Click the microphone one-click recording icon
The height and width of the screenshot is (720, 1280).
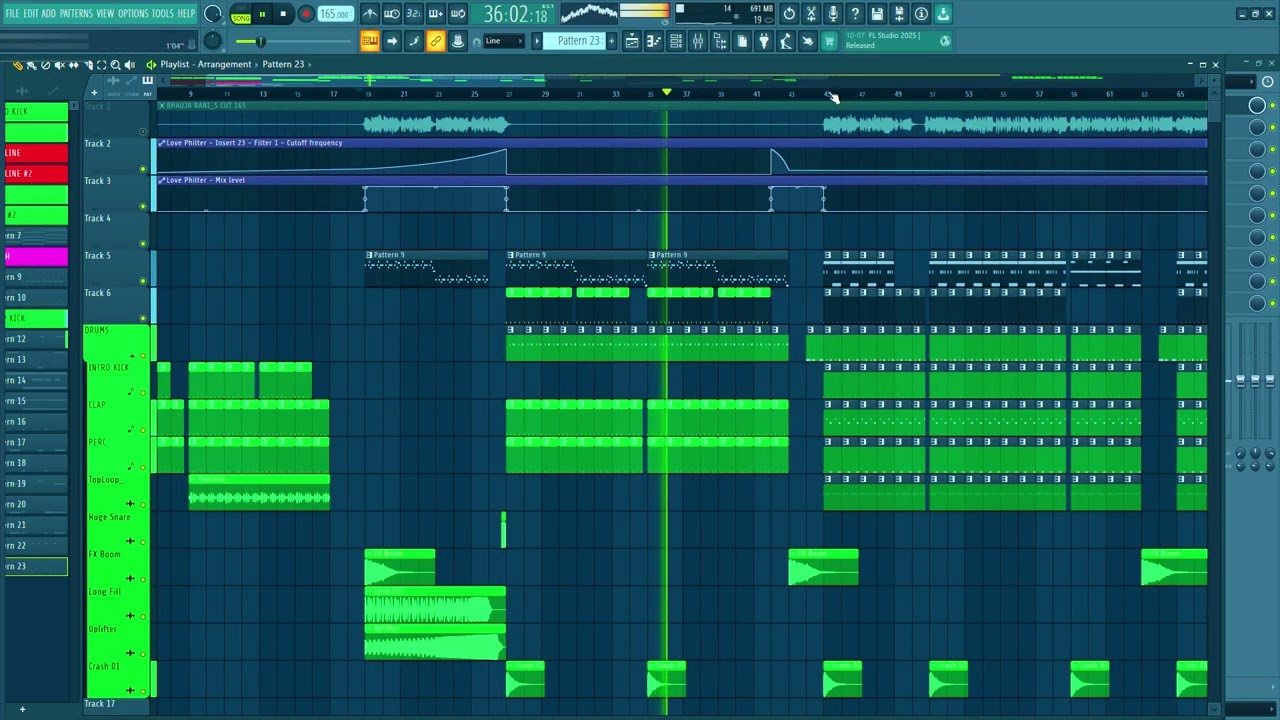click(x=833, y=14)
